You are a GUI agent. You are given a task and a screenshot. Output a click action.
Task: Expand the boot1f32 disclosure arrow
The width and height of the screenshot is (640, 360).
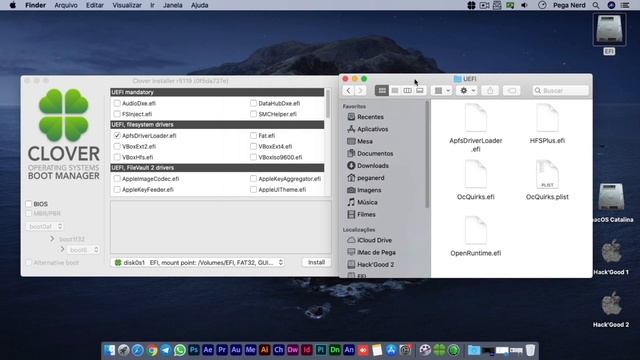point(52,239)
